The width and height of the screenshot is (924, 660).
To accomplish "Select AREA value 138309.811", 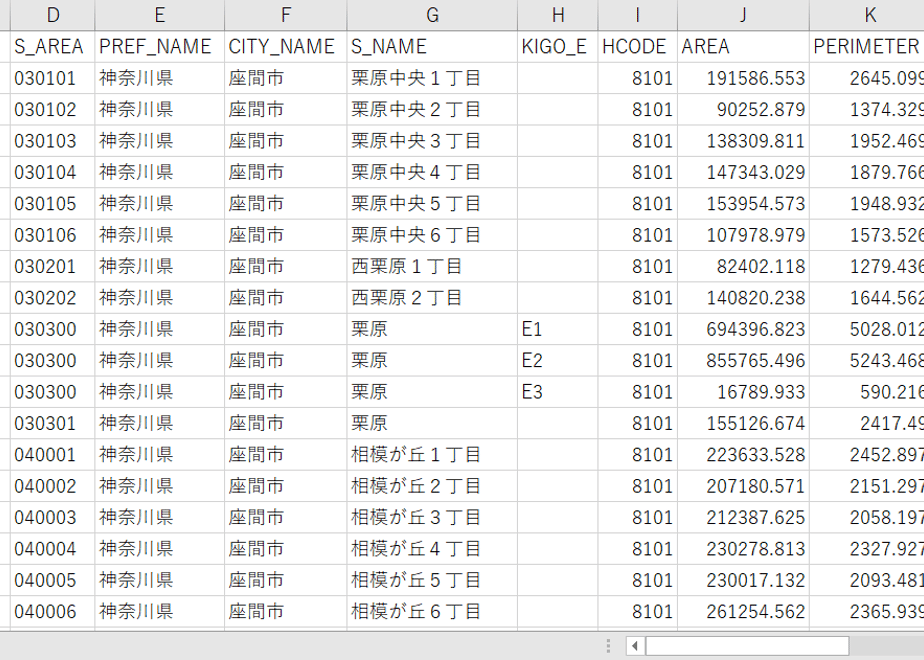I will coord(744,141).
